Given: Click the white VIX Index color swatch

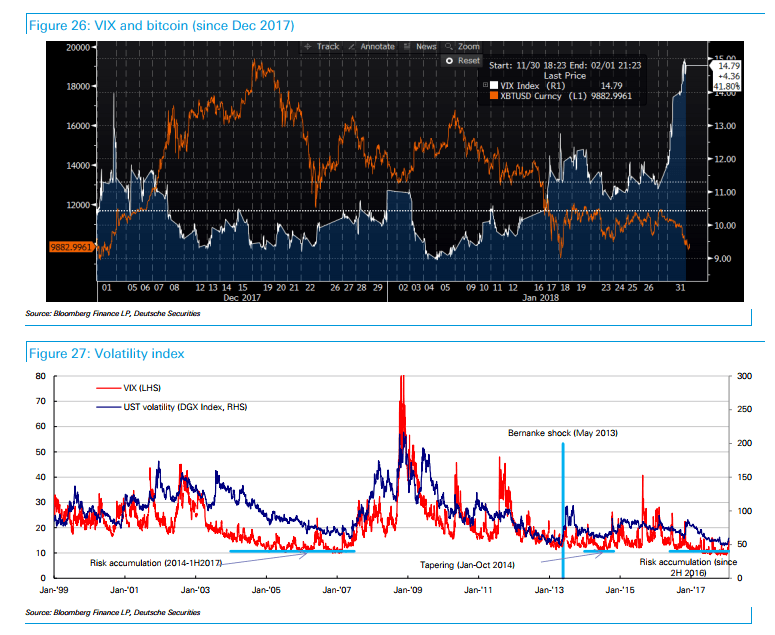Looking at the screenshot, I should pyautogui.click(x=493, y=87).
